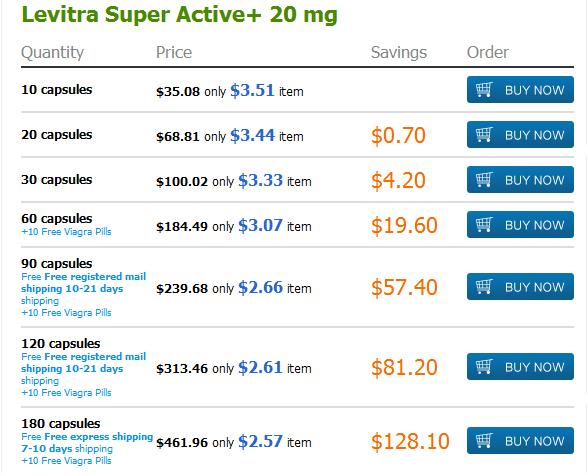Click the cart icon in 60 capsules row
The width and height of the screenshot is (588, 476).
(484, 225)
